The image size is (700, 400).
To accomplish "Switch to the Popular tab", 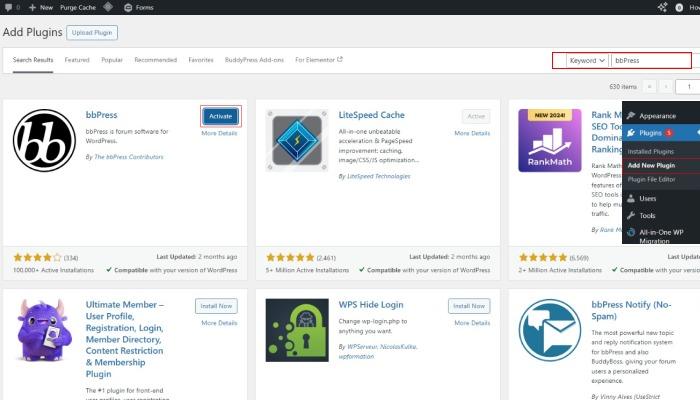I will pos(112,60).
